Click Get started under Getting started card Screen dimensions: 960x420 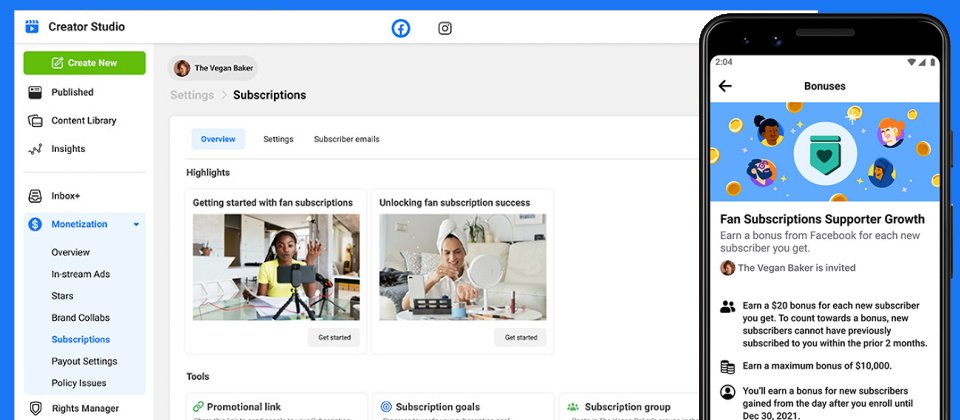(x=334, y=337)
